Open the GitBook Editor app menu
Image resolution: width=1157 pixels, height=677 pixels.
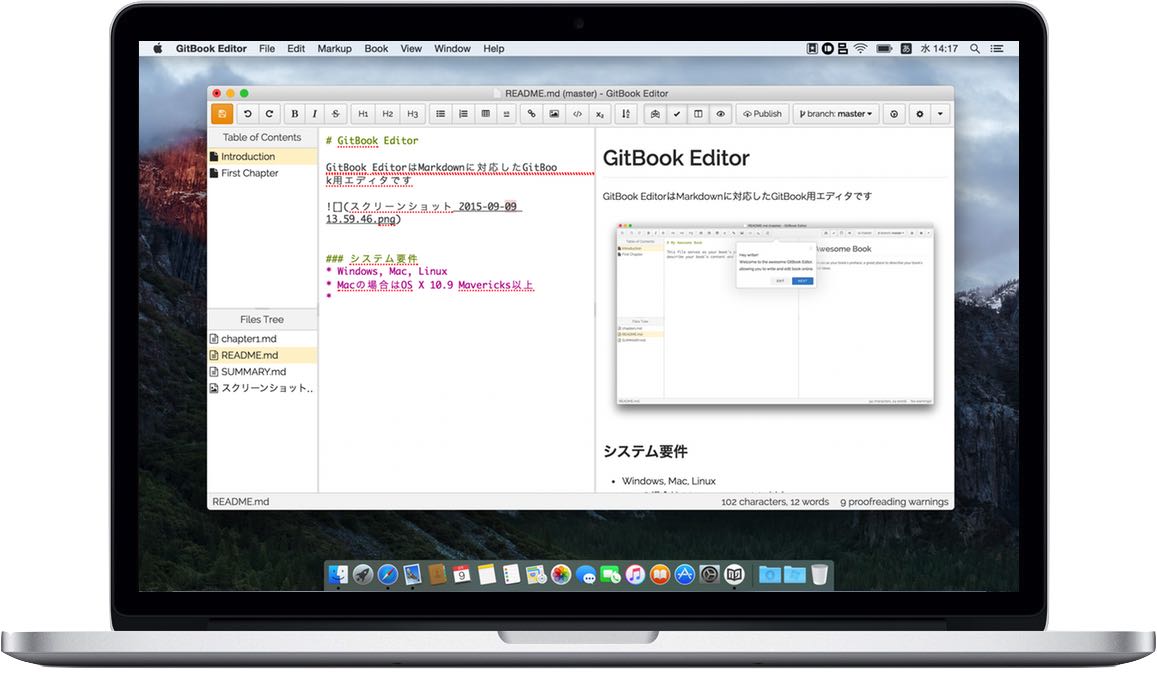[211, 49]
